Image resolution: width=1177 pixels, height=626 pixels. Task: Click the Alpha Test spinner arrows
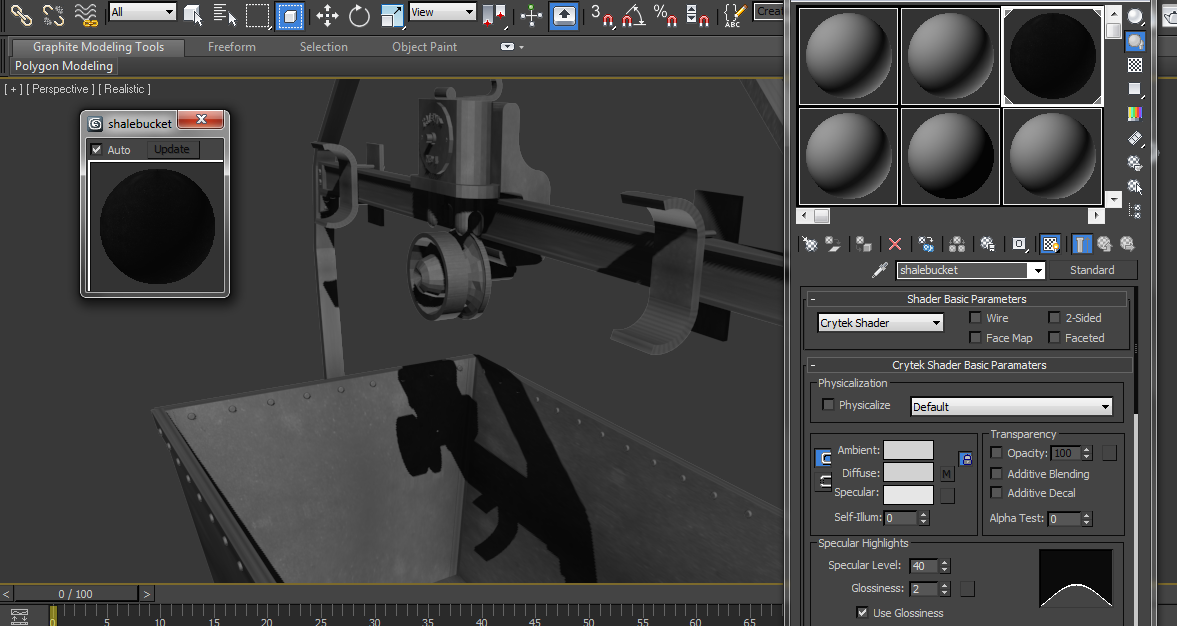click(1087, 519)
